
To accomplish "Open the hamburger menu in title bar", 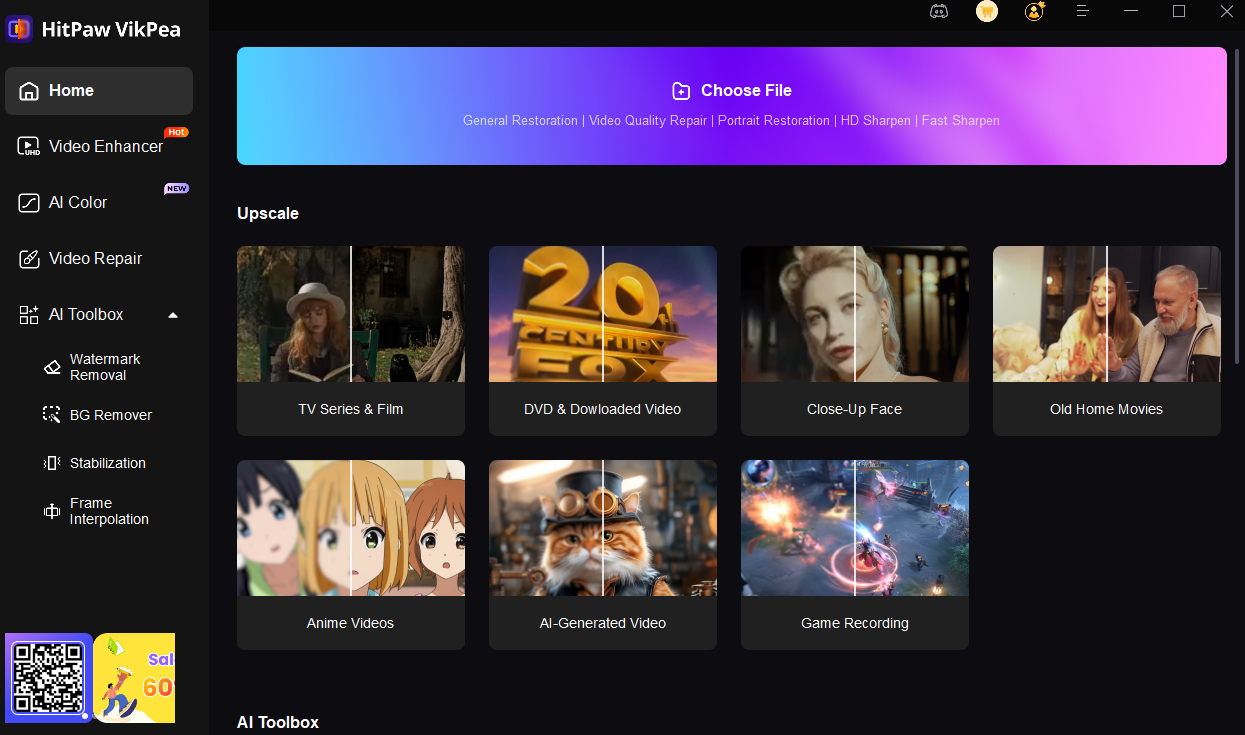I will pyautogui.click(x=1083, y=11).
